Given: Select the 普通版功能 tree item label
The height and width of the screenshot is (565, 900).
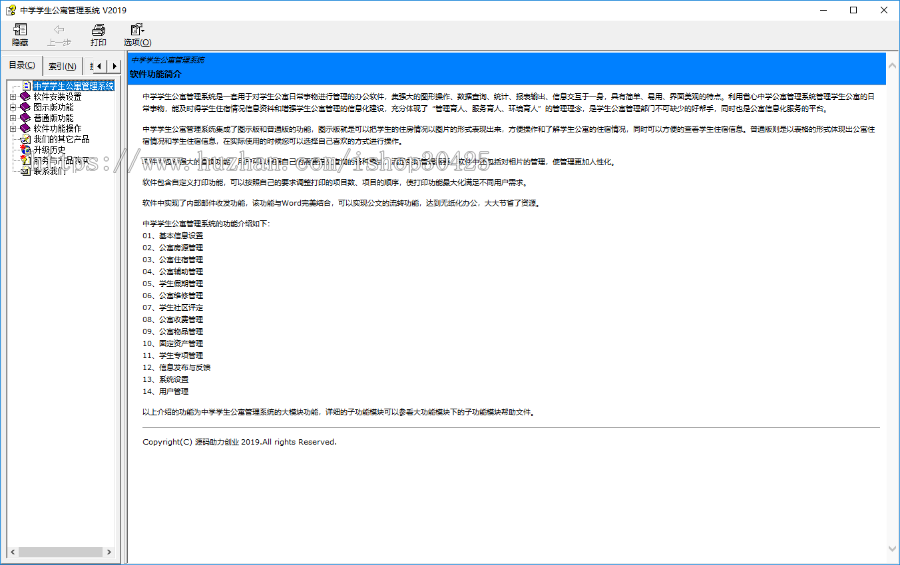Looking at the screenshot, I should [x=53, y=118].
